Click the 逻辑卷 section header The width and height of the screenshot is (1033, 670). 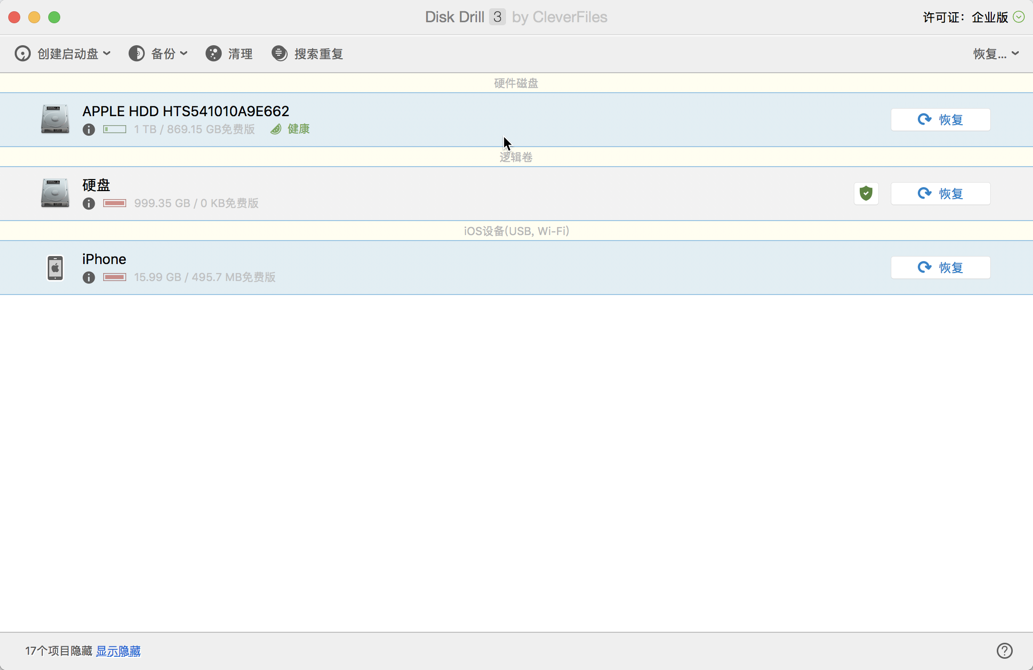pyautogui.click(x=516, y=157)
